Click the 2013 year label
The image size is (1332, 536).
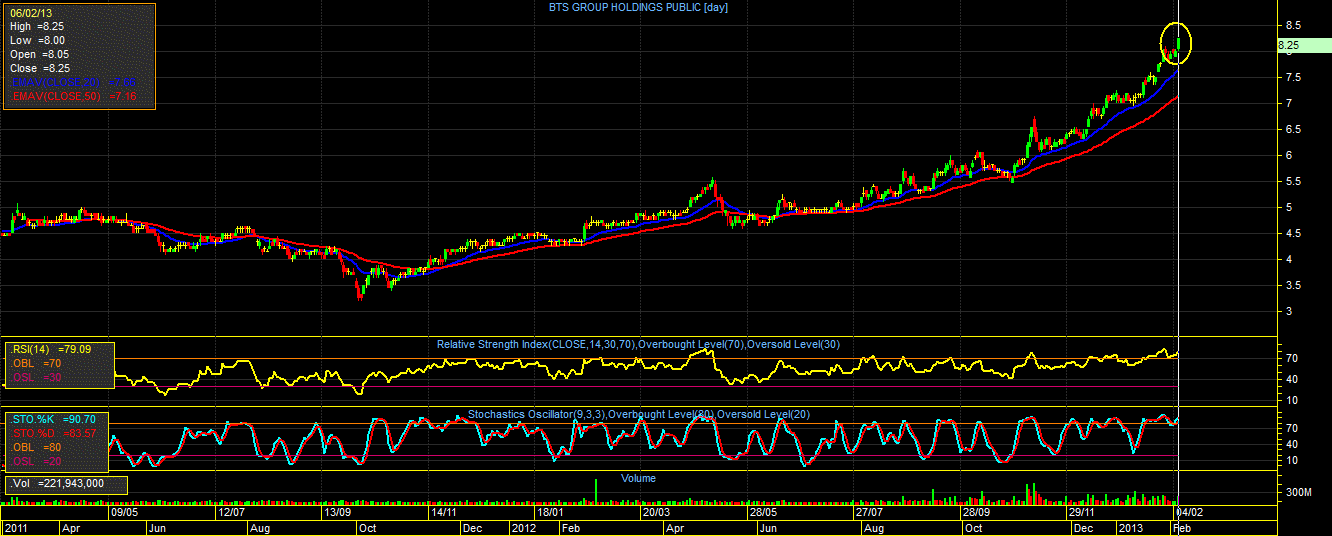(x=1130, y=527)
